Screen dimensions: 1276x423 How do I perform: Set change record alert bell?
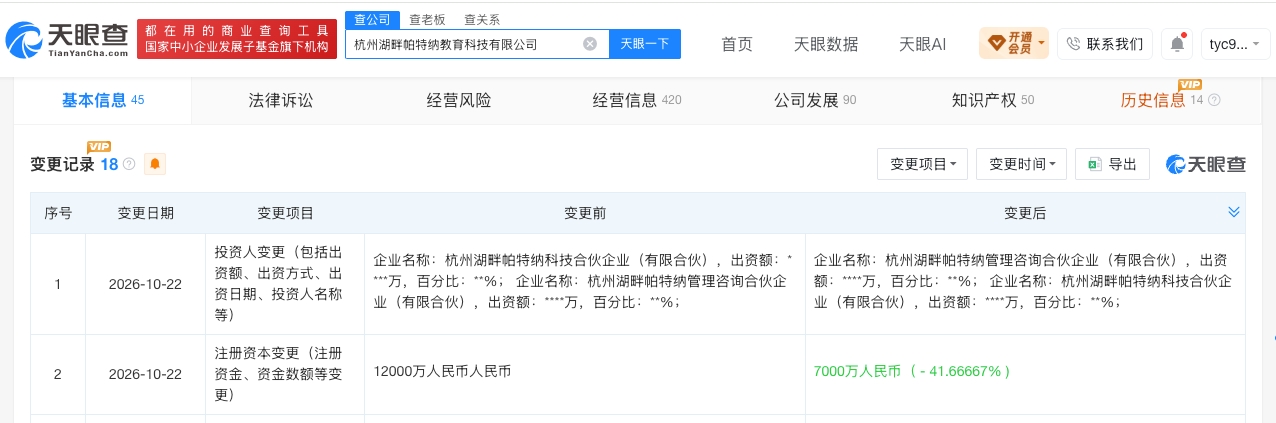point(155,164)
